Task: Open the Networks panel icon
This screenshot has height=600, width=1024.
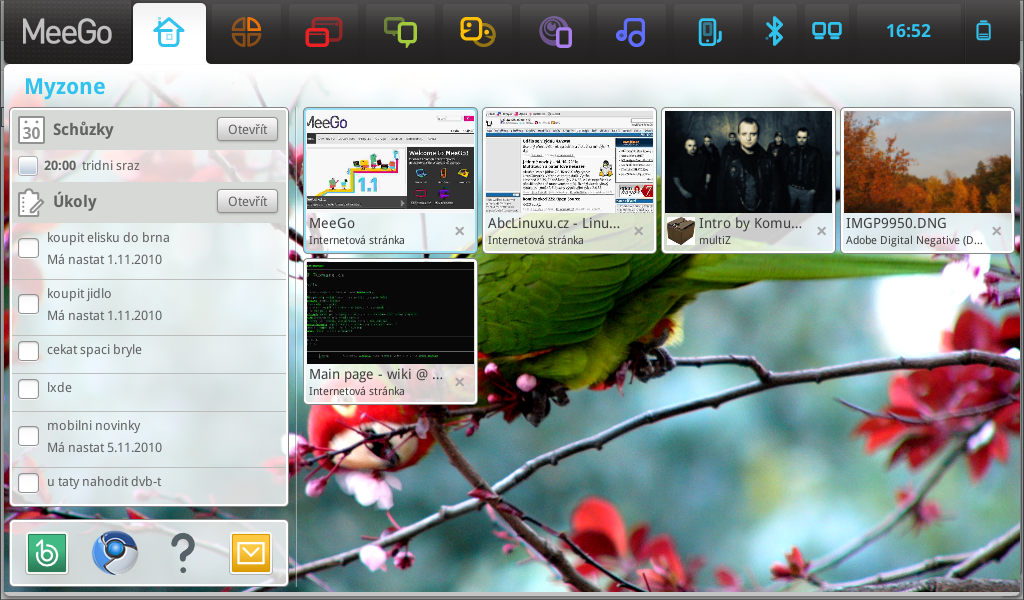Action: pos(827,31)
